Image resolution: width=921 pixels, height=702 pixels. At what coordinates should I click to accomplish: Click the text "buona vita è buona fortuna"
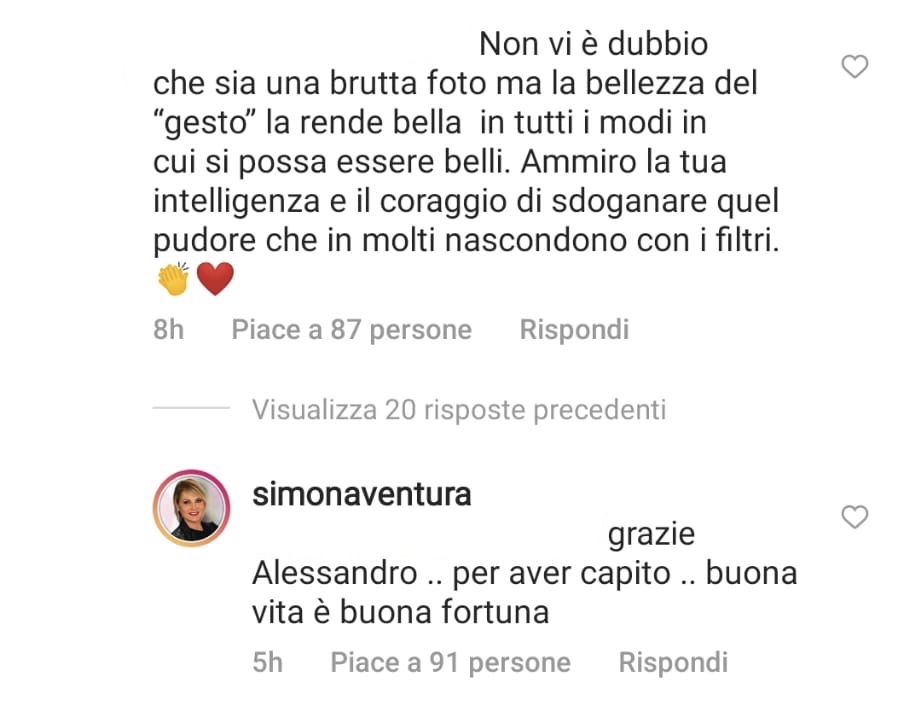[x=525, y=593]
